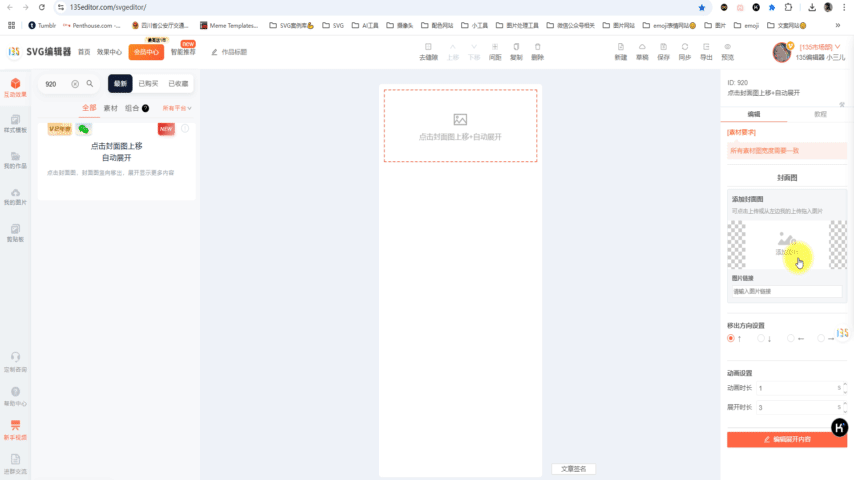Open 帮助中心 in the sidebar
The height and width of the screenshot is (480, 854).
[15, 396]
